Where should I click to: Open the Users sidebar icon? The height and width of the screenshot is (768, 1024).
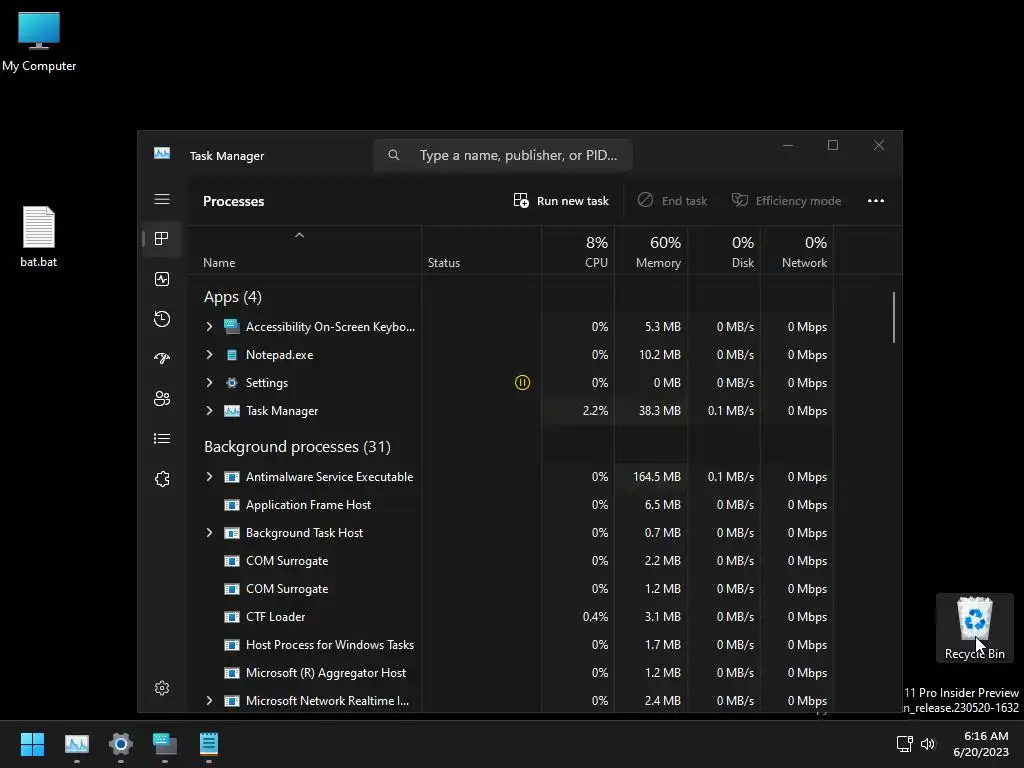162,398
